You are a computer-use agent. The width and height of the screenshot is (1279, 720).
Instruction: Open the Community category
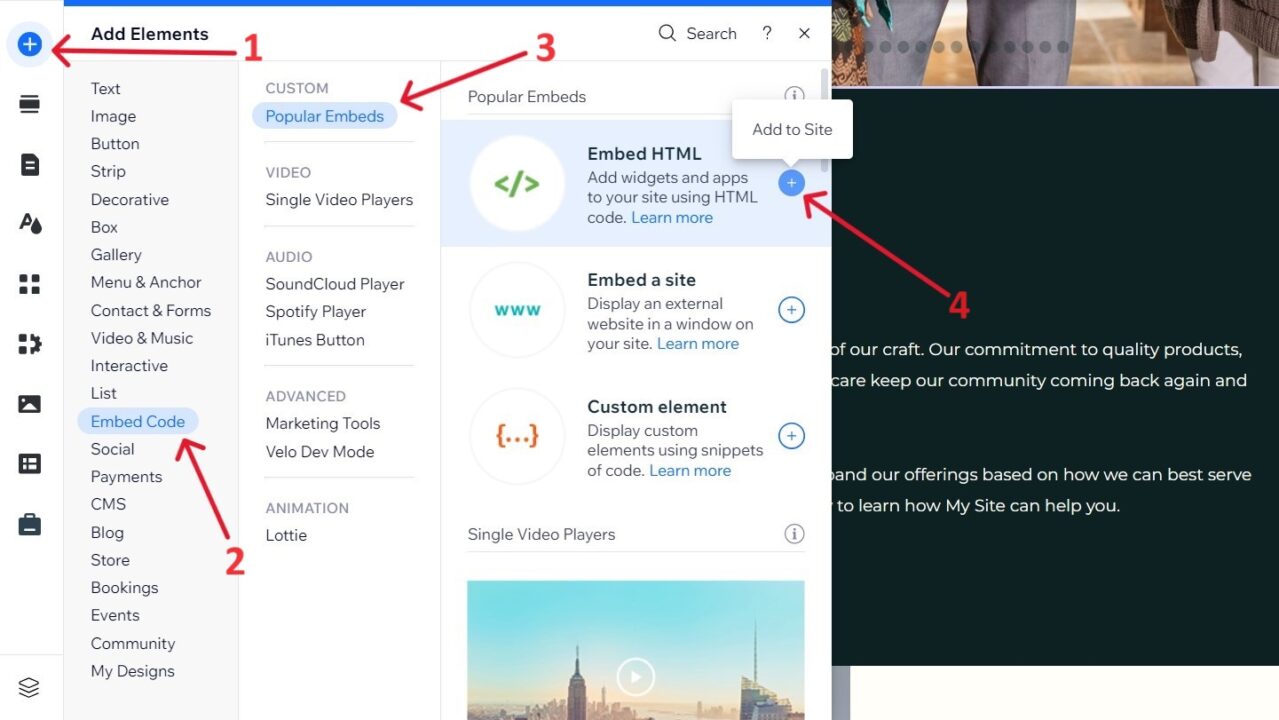[x=133, y=643]
